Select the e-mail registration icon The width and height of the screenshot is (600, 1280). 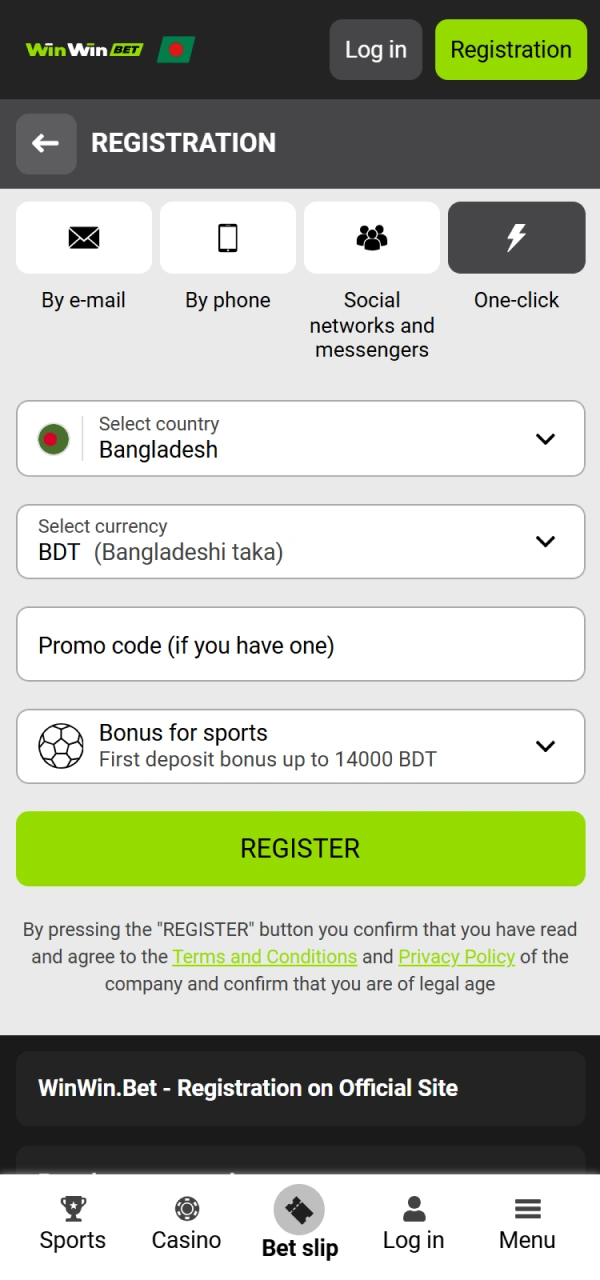84,238
